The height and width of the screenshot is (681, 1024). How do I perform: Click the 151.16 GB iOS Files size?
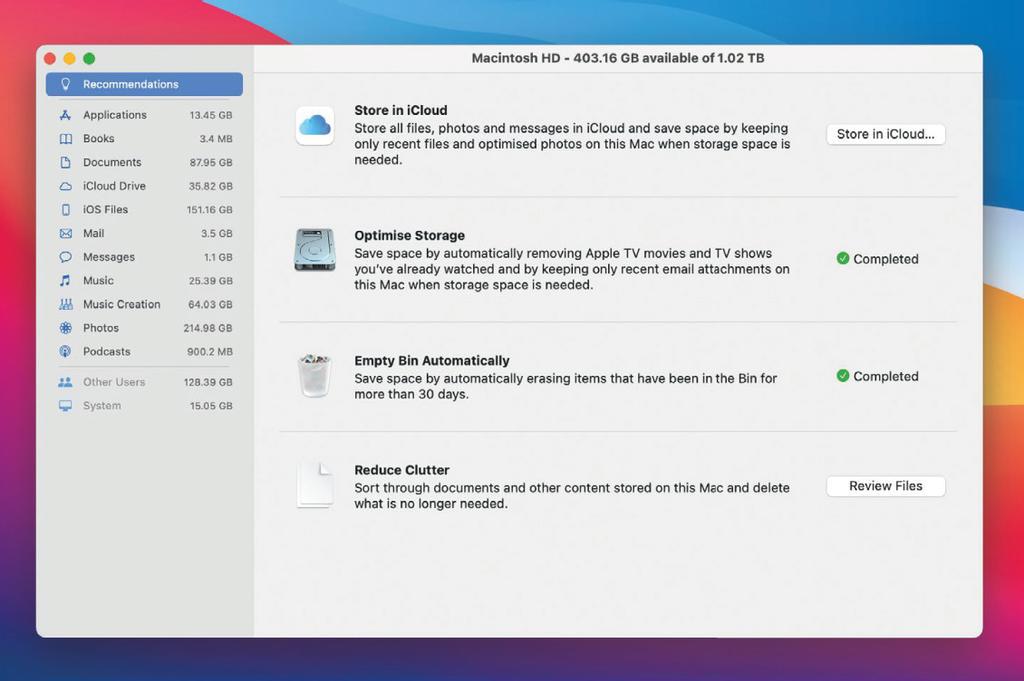click(210, 210)
